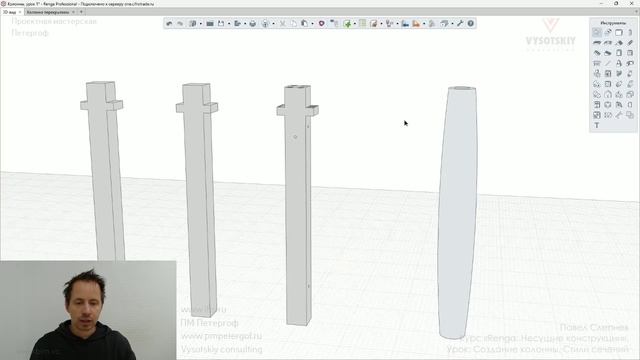Add a new tab with the plus button
This screenshot has width=640, height=360.
81,12
